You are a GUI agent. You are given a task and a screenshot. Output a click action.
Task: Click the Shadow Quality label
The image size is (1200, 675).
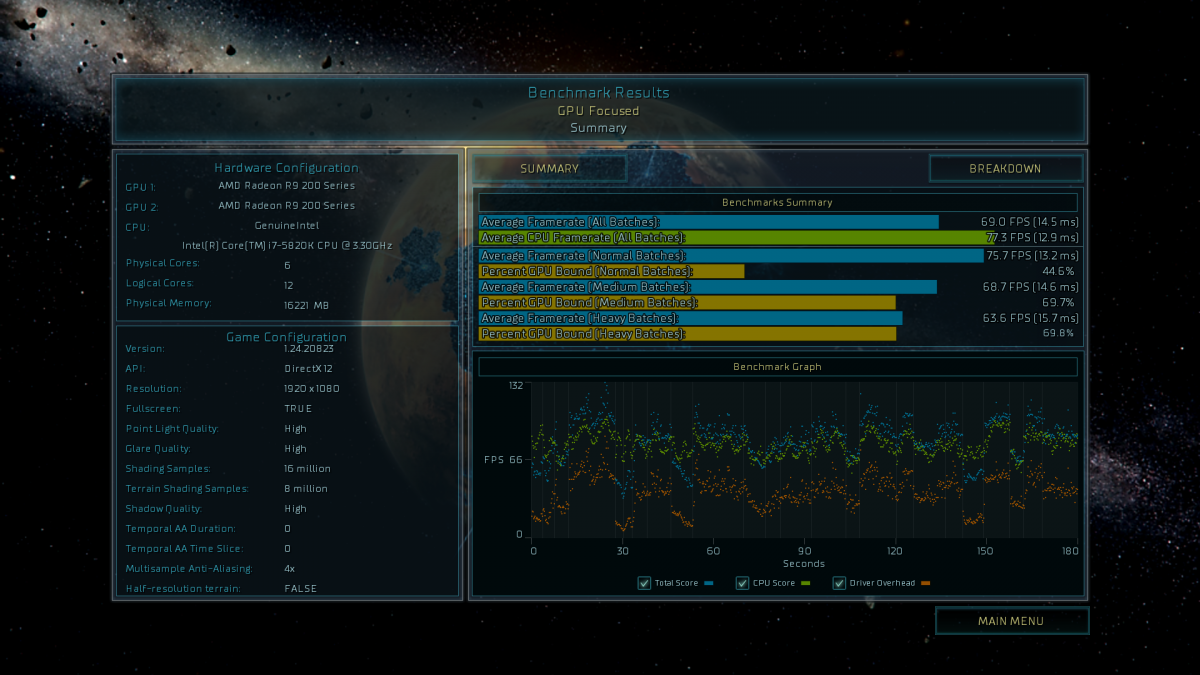[x=163, y=509]
